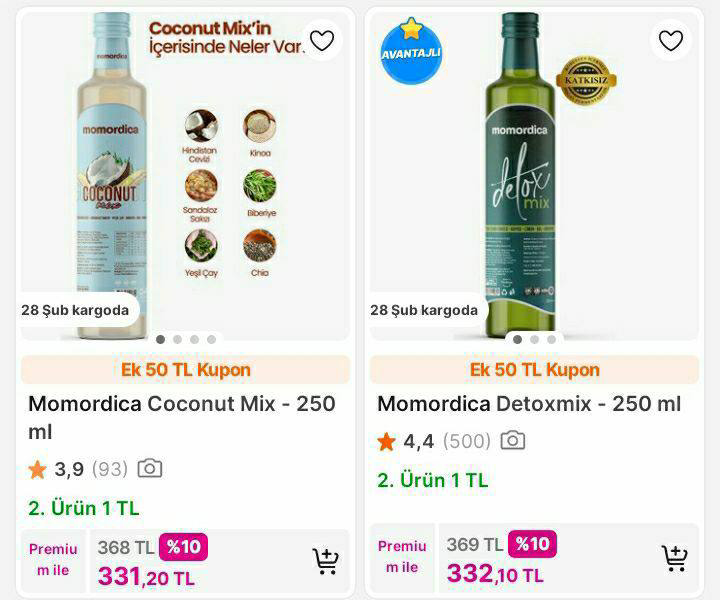The image size is (720, 600).
Task: Go to second image dot of Coconut Mix
Action: (x=177, y=339)
